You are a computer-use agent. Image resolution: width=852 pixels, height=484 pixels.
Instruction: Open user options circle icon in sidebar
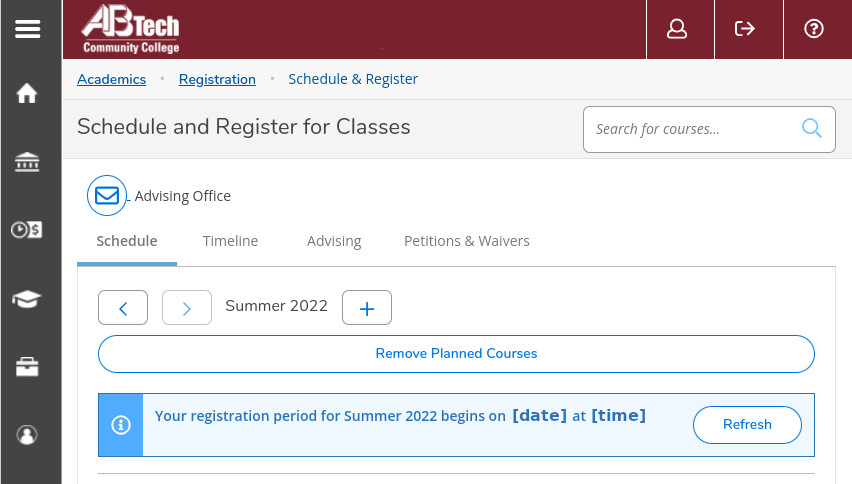[x=27, y=434]
